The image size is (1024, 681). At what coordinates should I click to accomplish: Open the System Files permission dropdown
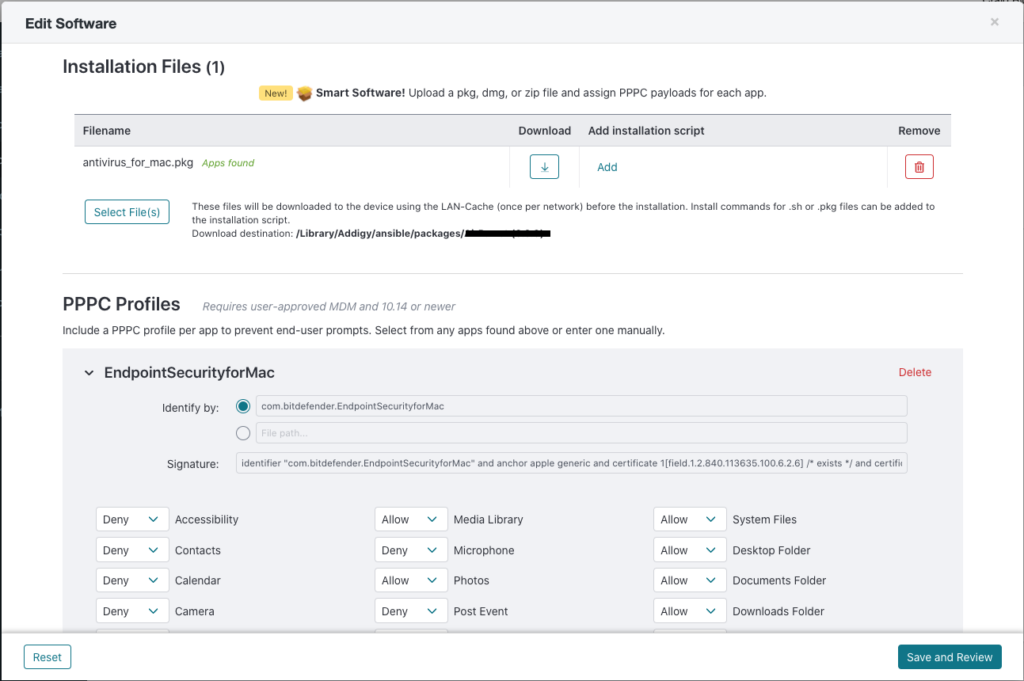click(x=689, y=520)
